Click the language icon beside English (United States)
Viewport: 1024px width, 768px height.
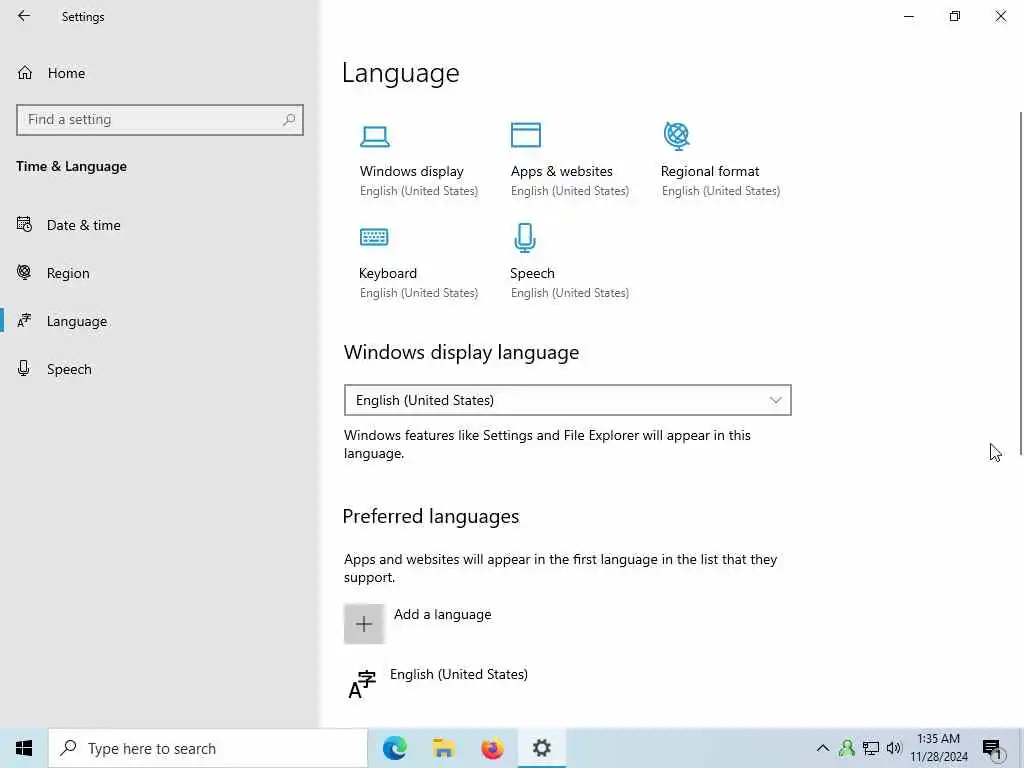tap(362, 684)
